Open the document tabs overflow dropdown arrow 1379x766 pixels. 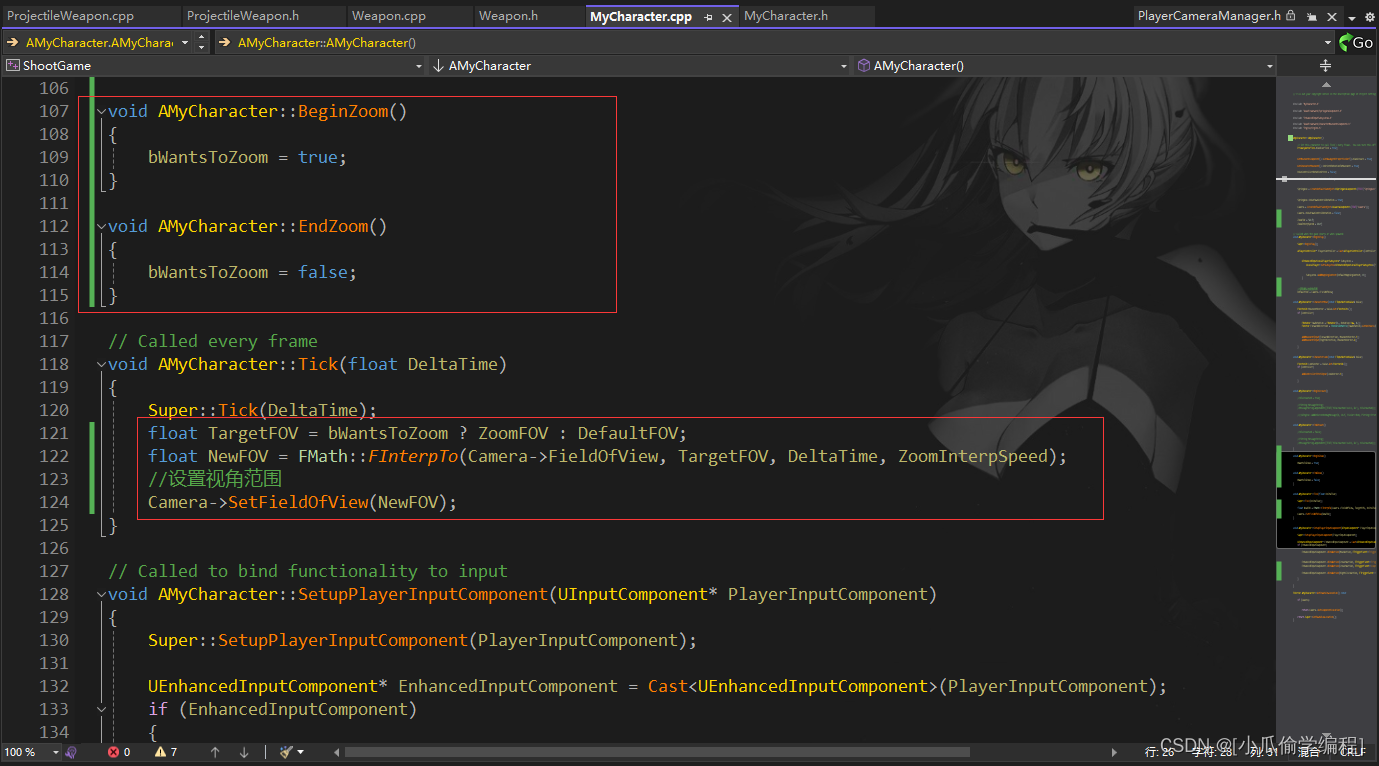click(1351, 17)
